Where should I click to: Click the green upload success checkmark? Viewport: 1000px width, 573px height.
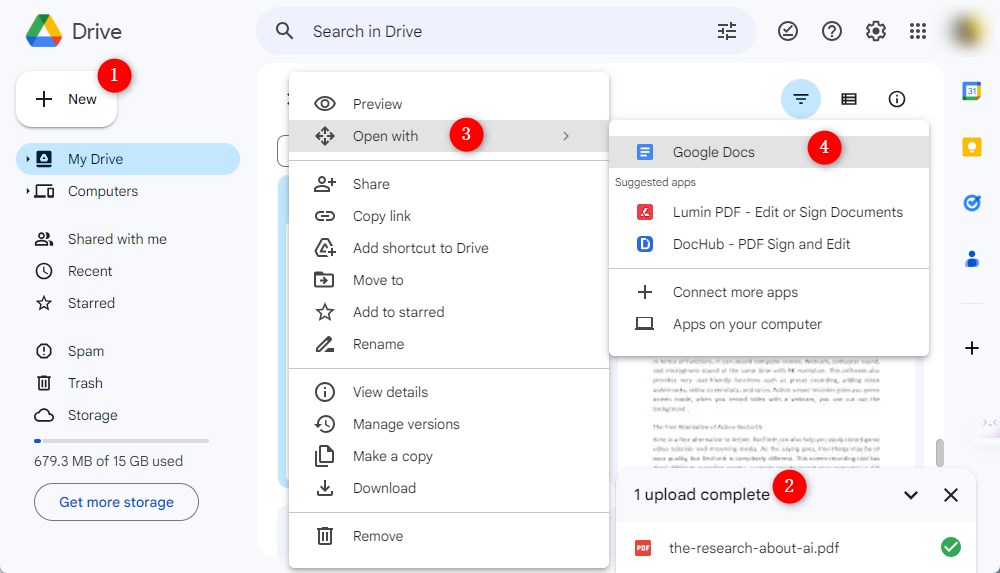(950, 547)
